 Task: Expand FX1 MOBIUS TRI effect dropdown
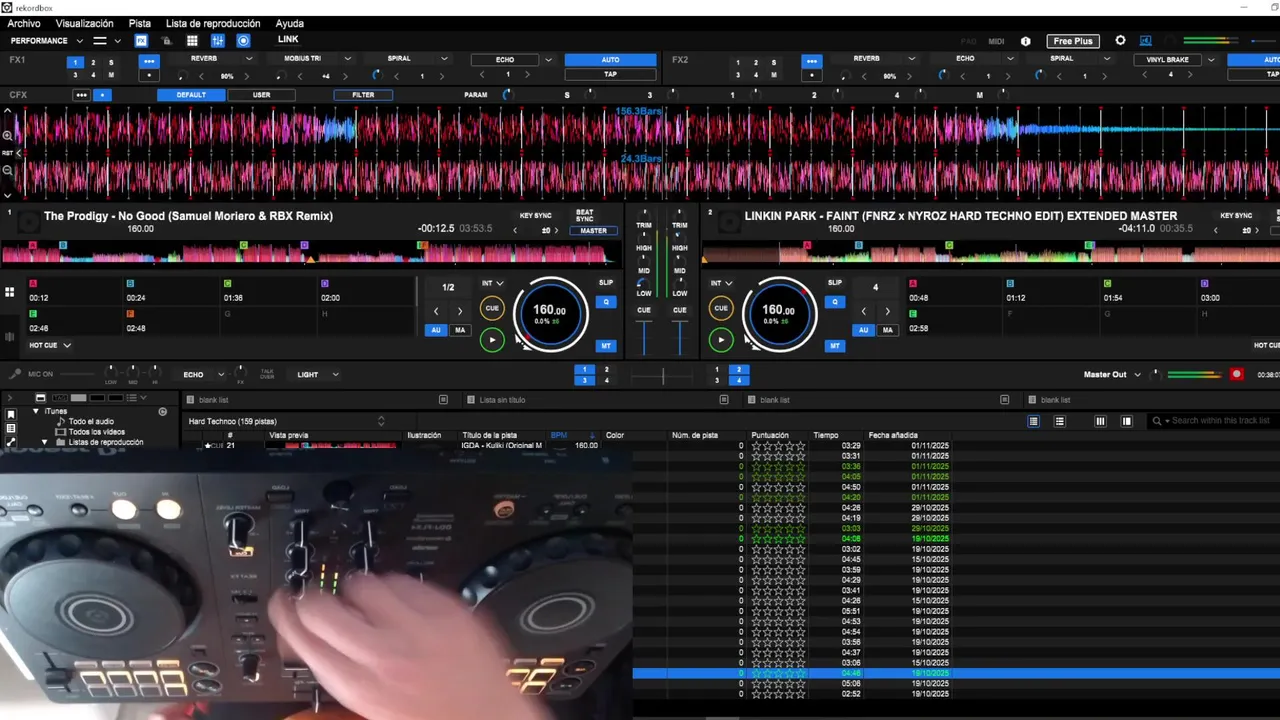coord(347,59)
